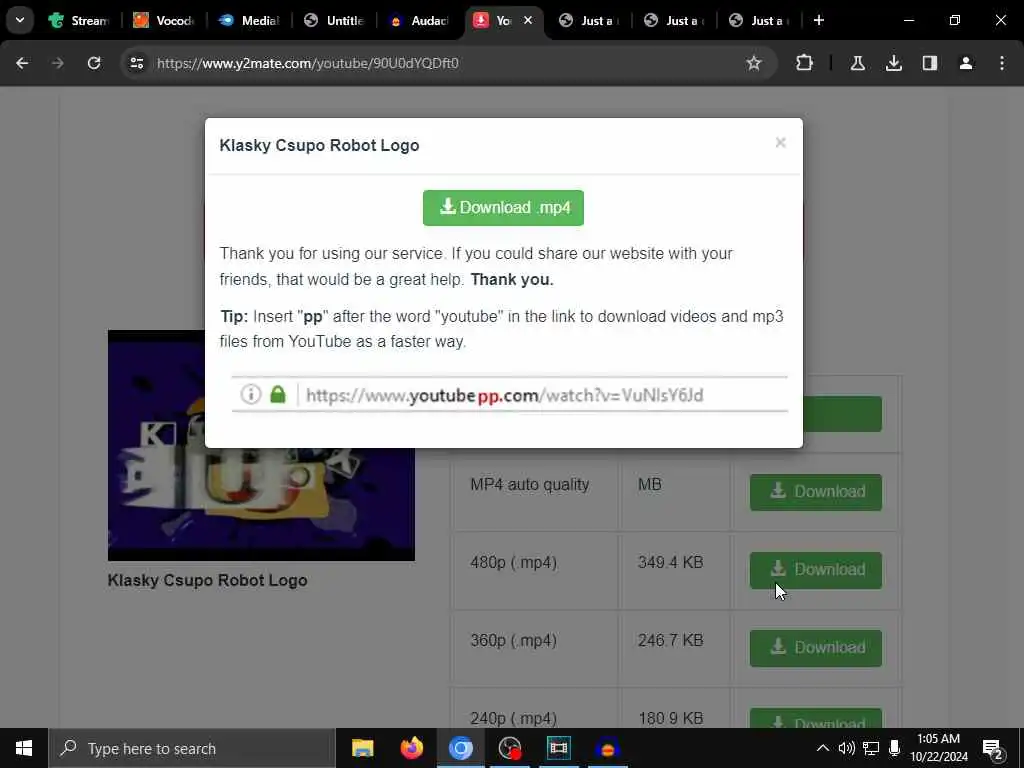The width and height of the screenshot is (1024, 768).
Task: Download the MP4 auto quality video
Action: click(x=816, y=492)
